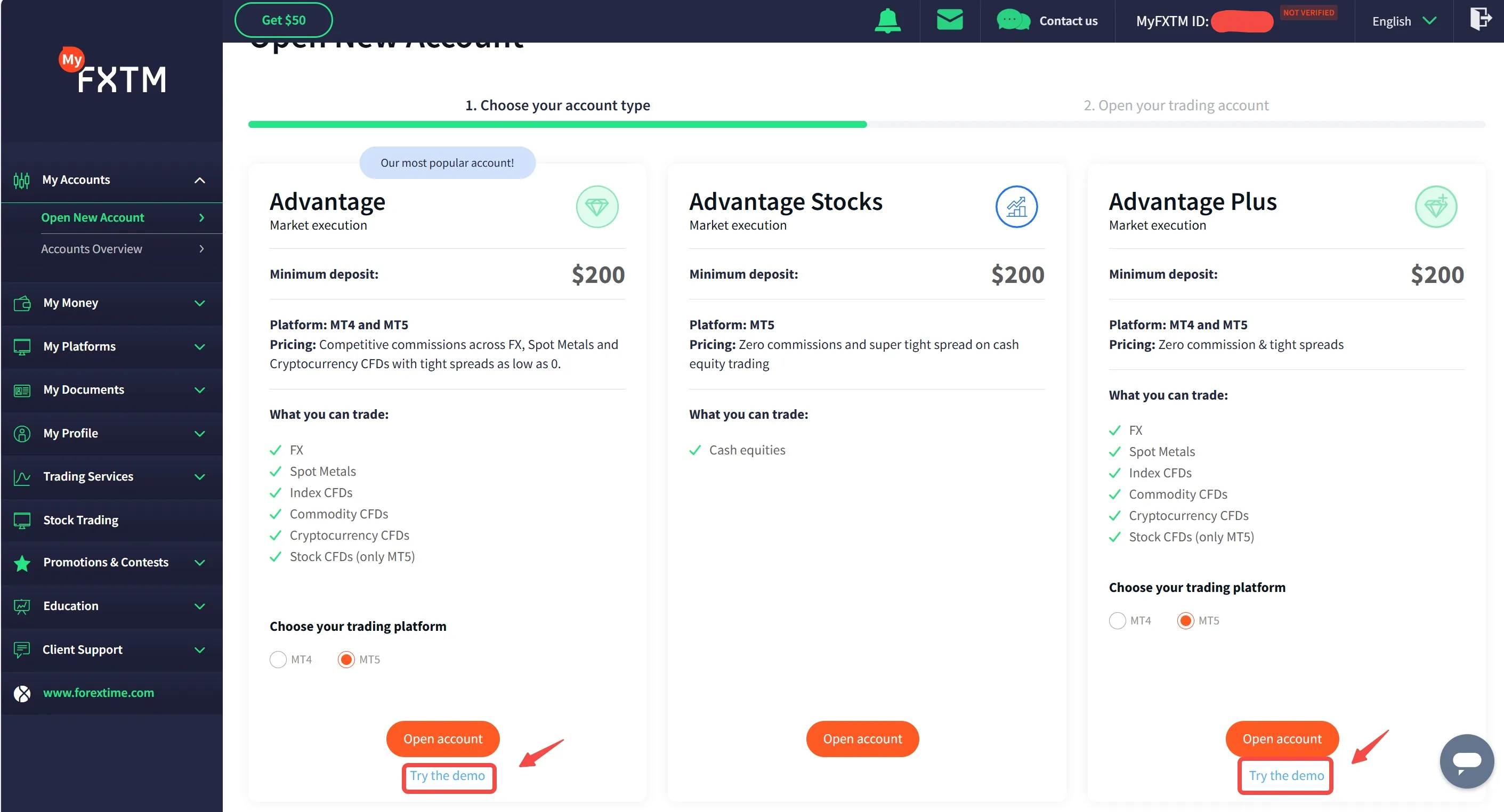Screen dimensions: 1504x812
Task: Open the English language dropdown
Action: [1404, 21]
